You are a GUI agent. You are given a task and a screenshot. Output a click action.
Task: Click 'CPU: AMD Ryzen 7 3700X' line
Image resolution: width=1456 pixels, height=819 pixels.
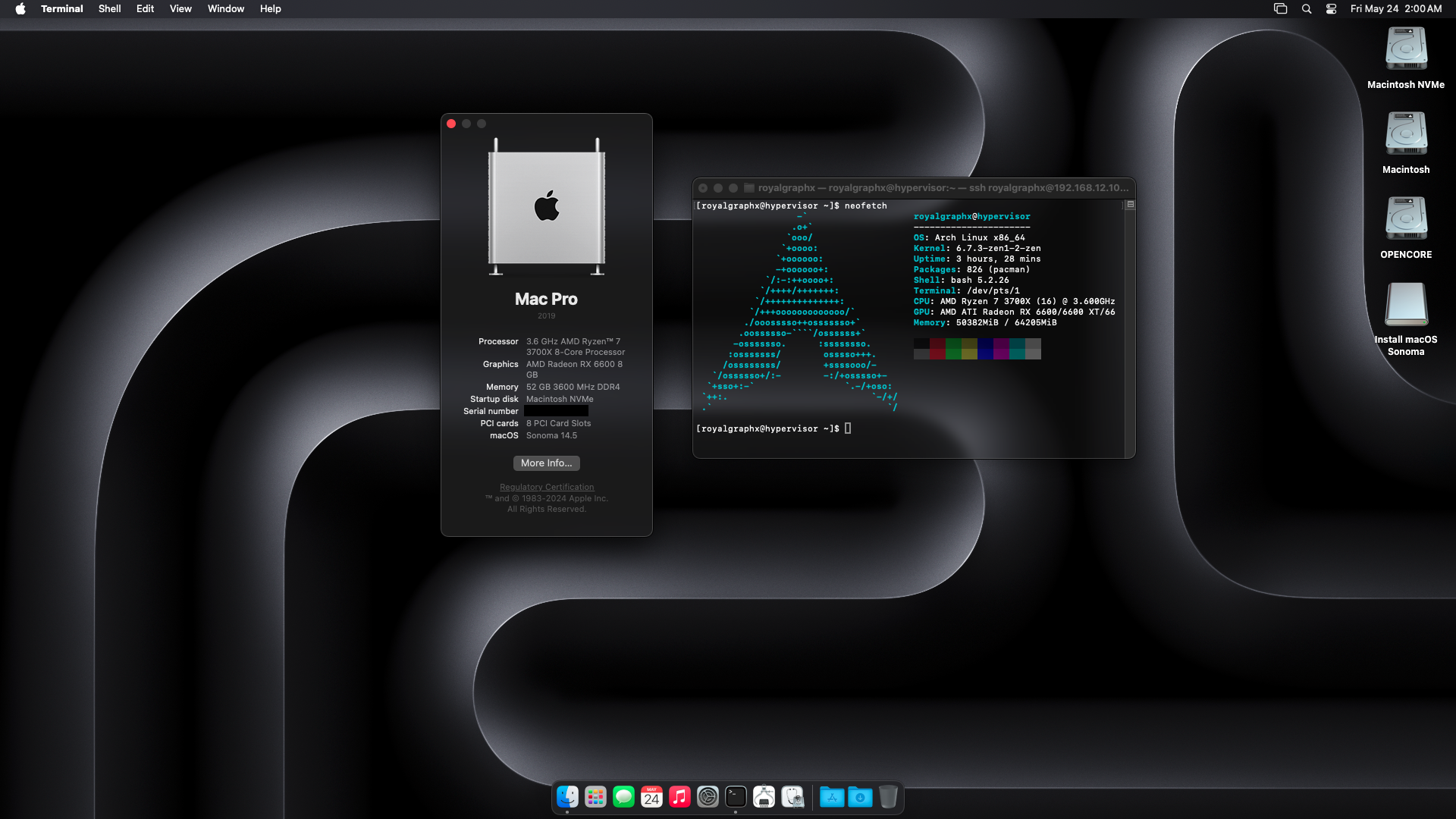[x=1015, y=301]
